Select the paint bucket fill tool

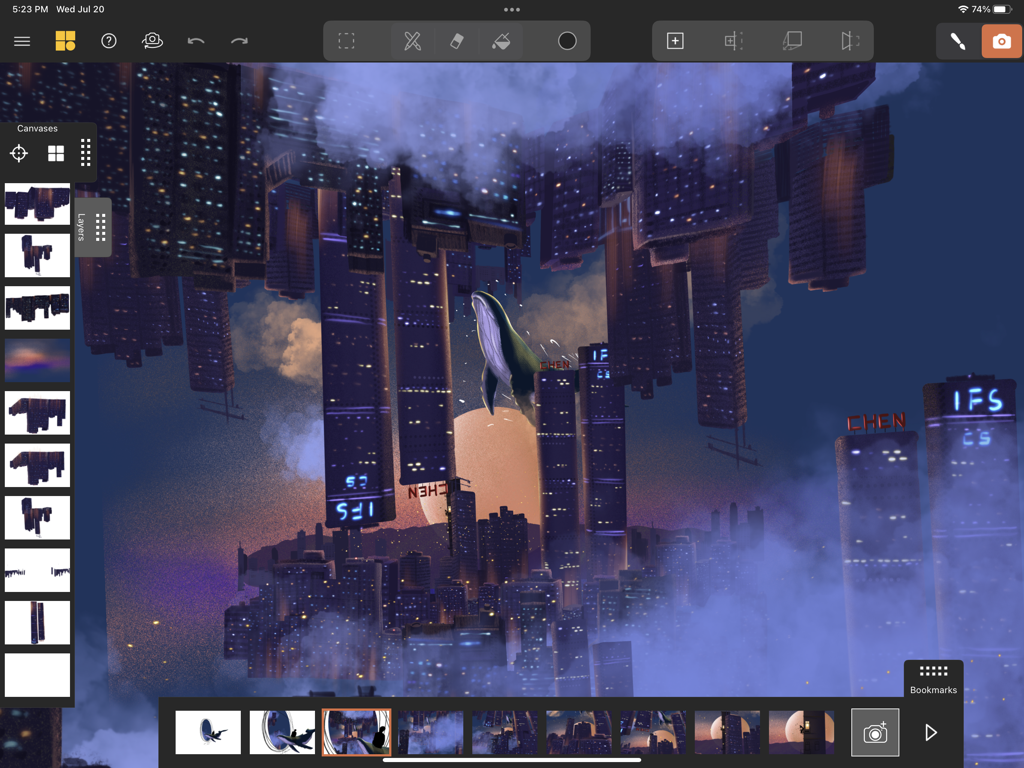coord(501,41)
